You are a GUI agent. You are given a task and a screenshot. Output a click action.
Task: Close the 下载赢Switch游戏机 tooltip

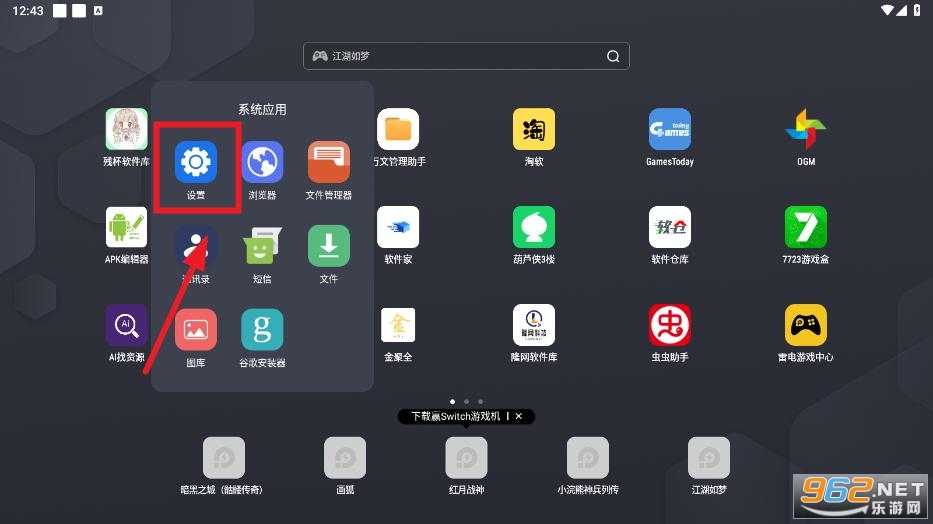pos(519,416)
